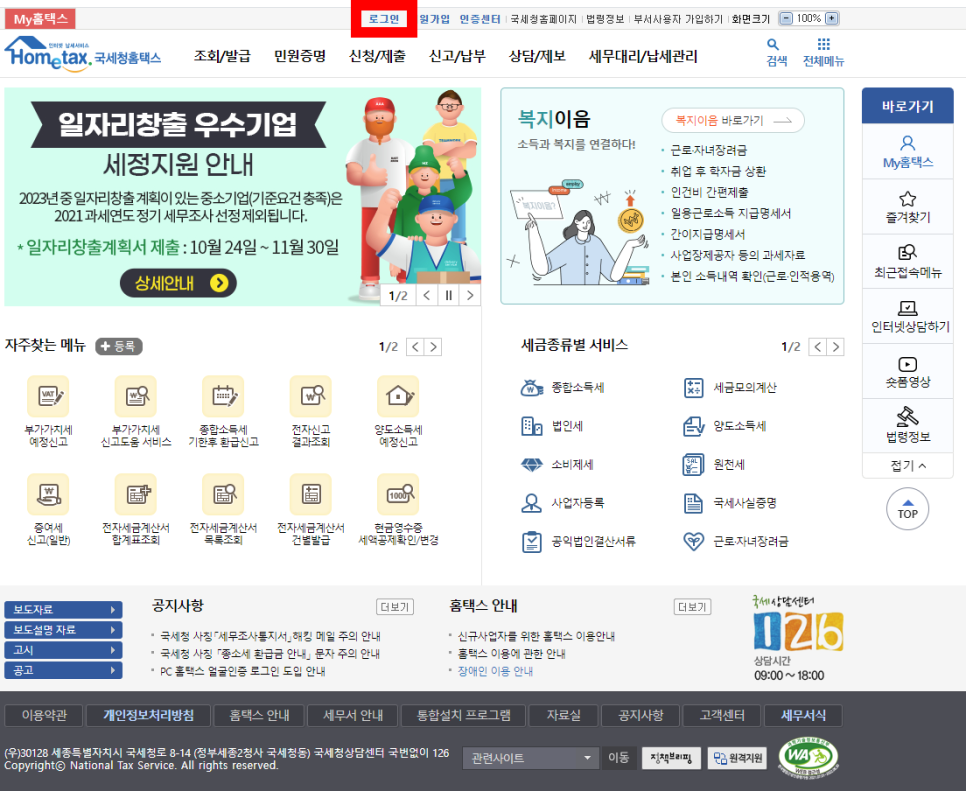Image resolution: width=966 pixels, height=791 pixels.
Task: Open 원격지원 footer button
Action: click(737, 758)
